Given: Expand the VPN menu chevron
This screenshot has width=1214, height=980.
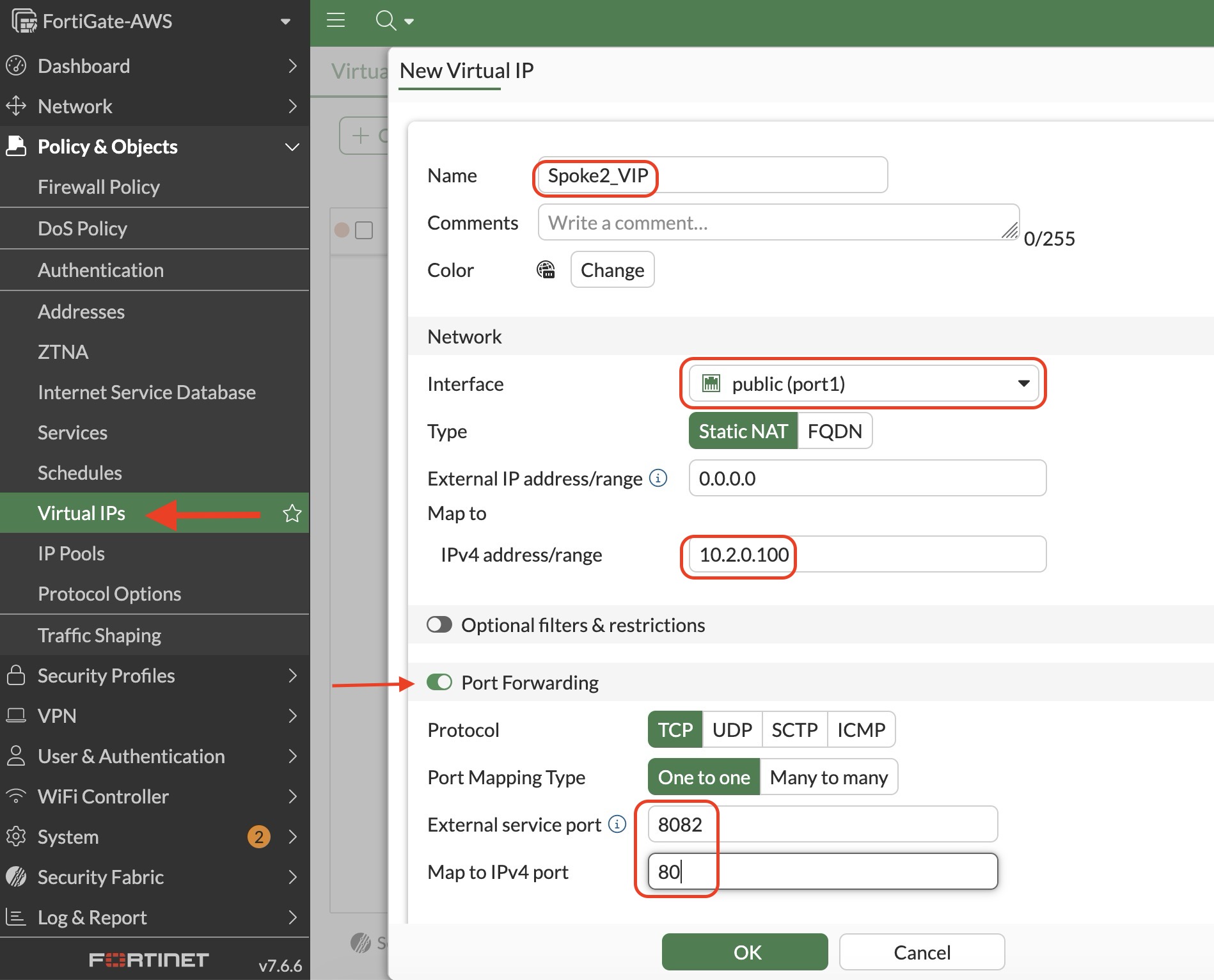Looking at the screenshot, I should pyautogui.click(x=292, y=715).
